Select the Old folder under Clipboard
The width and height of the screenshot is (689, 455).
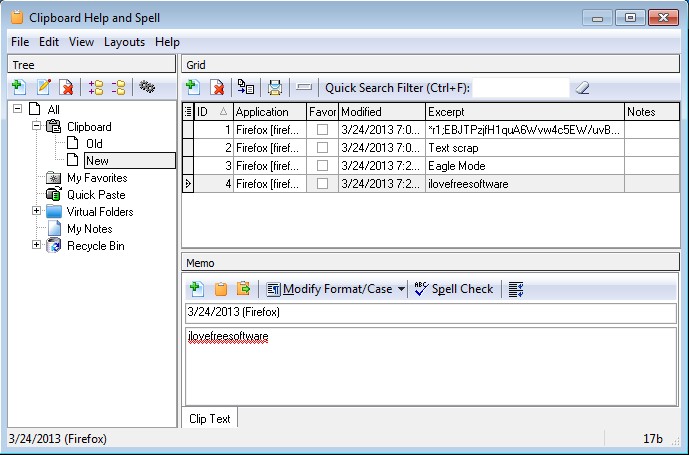click(94, 144)
